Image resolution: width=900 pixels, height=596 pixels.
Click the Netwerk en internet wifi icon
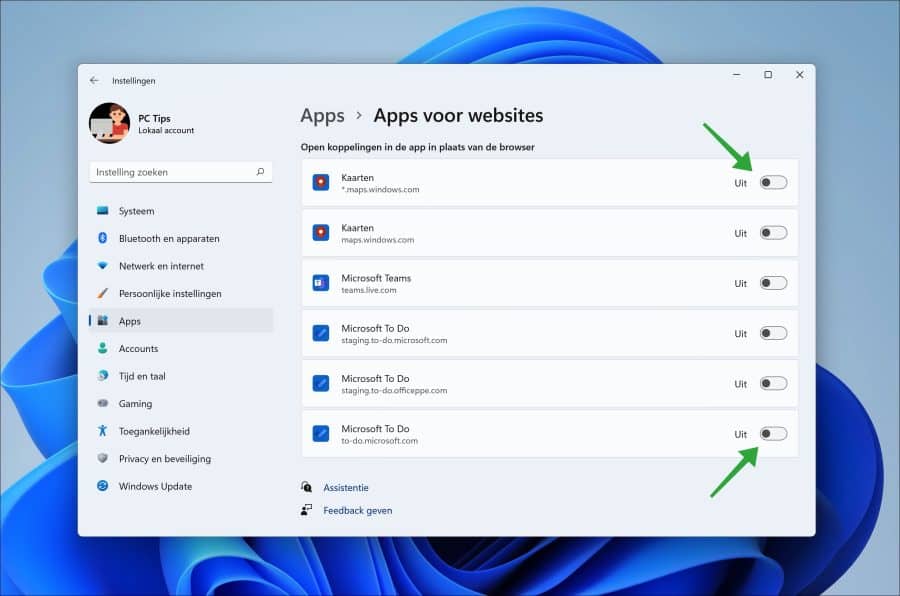click(x=103, y=265)
